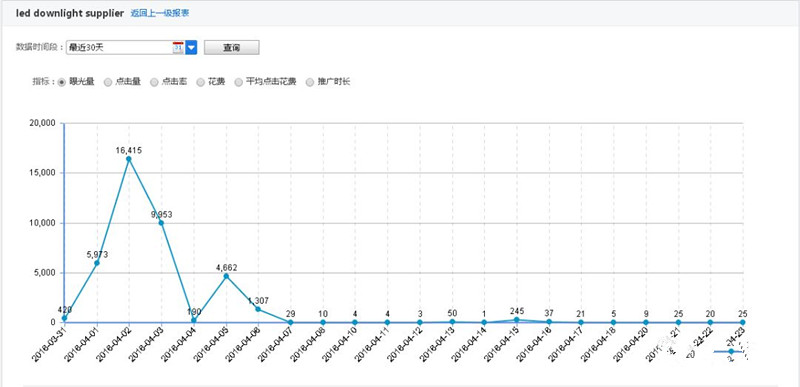Click the 5,000 y-axis label

[x=45, y=273]
